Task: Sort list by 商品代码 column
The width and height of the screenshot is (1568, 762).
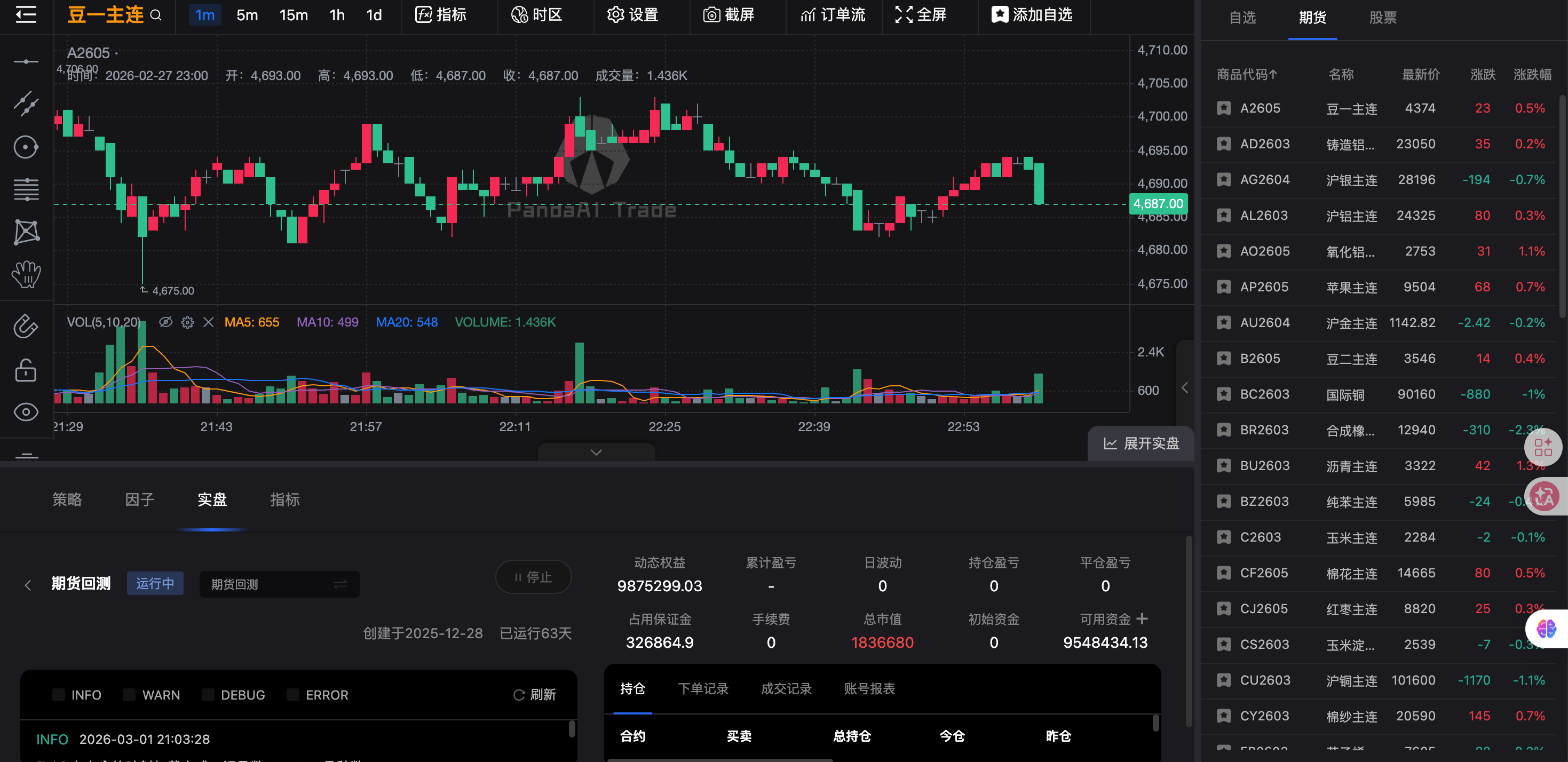Action: 1247,75
